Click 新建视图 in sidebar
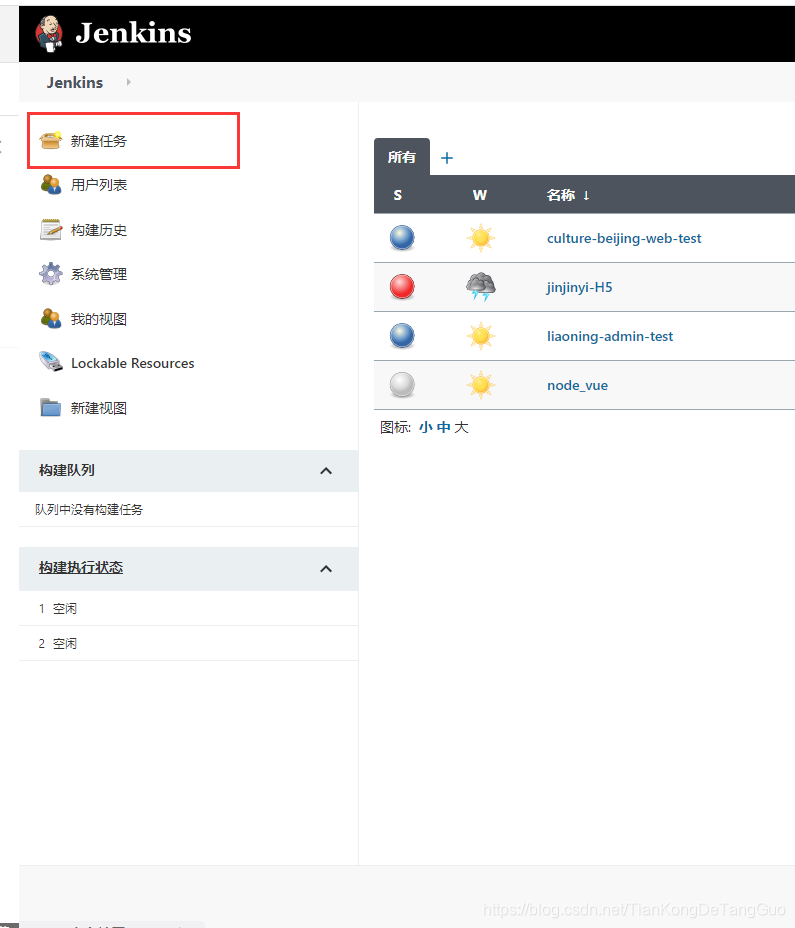This screenshot has height=928, width=795. tap(99, 408)
